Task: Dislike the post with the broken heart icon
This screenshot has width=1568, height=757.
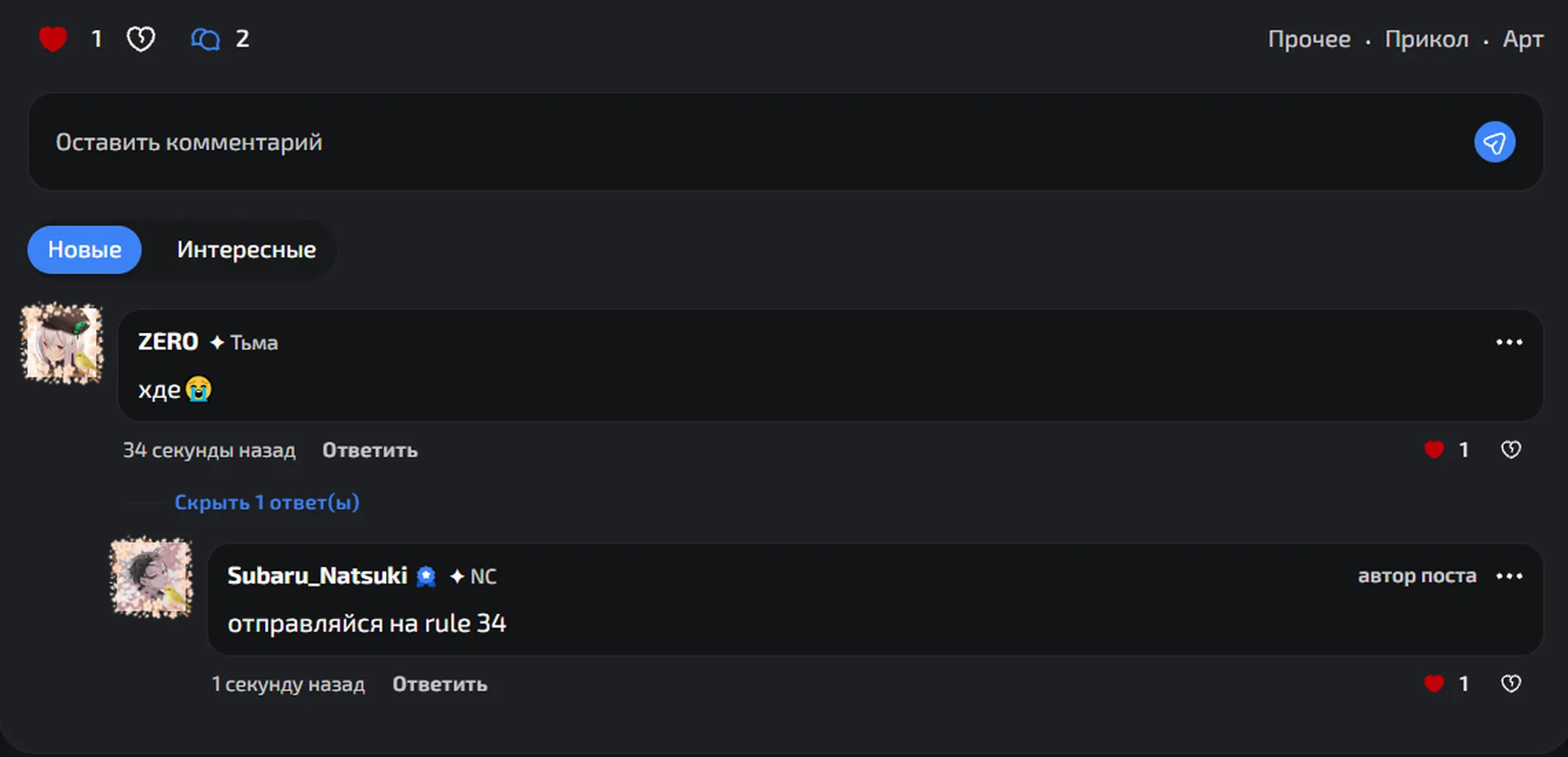Action: pyautogui.click(x=141, y=39)
